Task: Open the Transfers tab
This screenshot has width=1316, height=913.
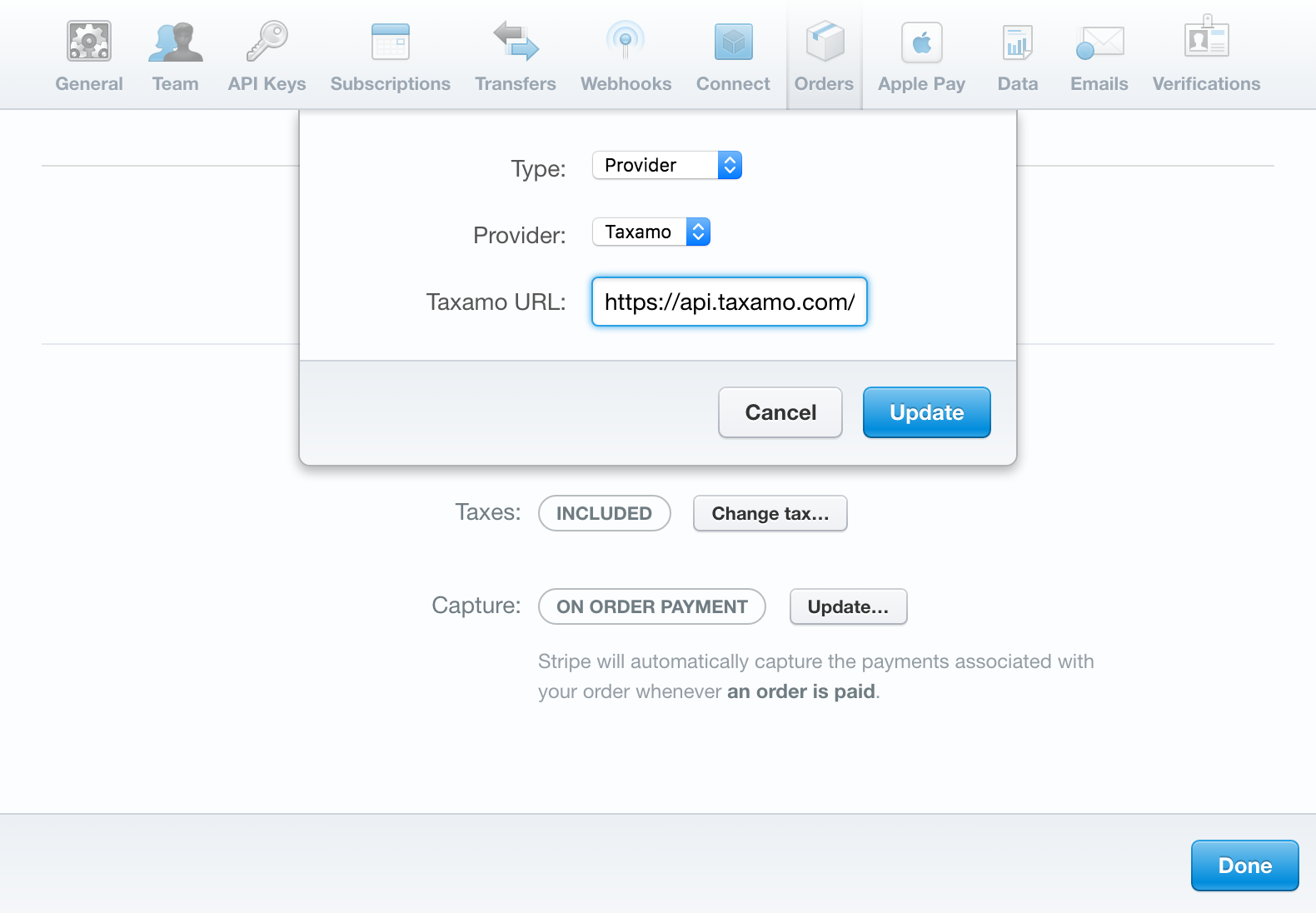Action: coord(516,57)
